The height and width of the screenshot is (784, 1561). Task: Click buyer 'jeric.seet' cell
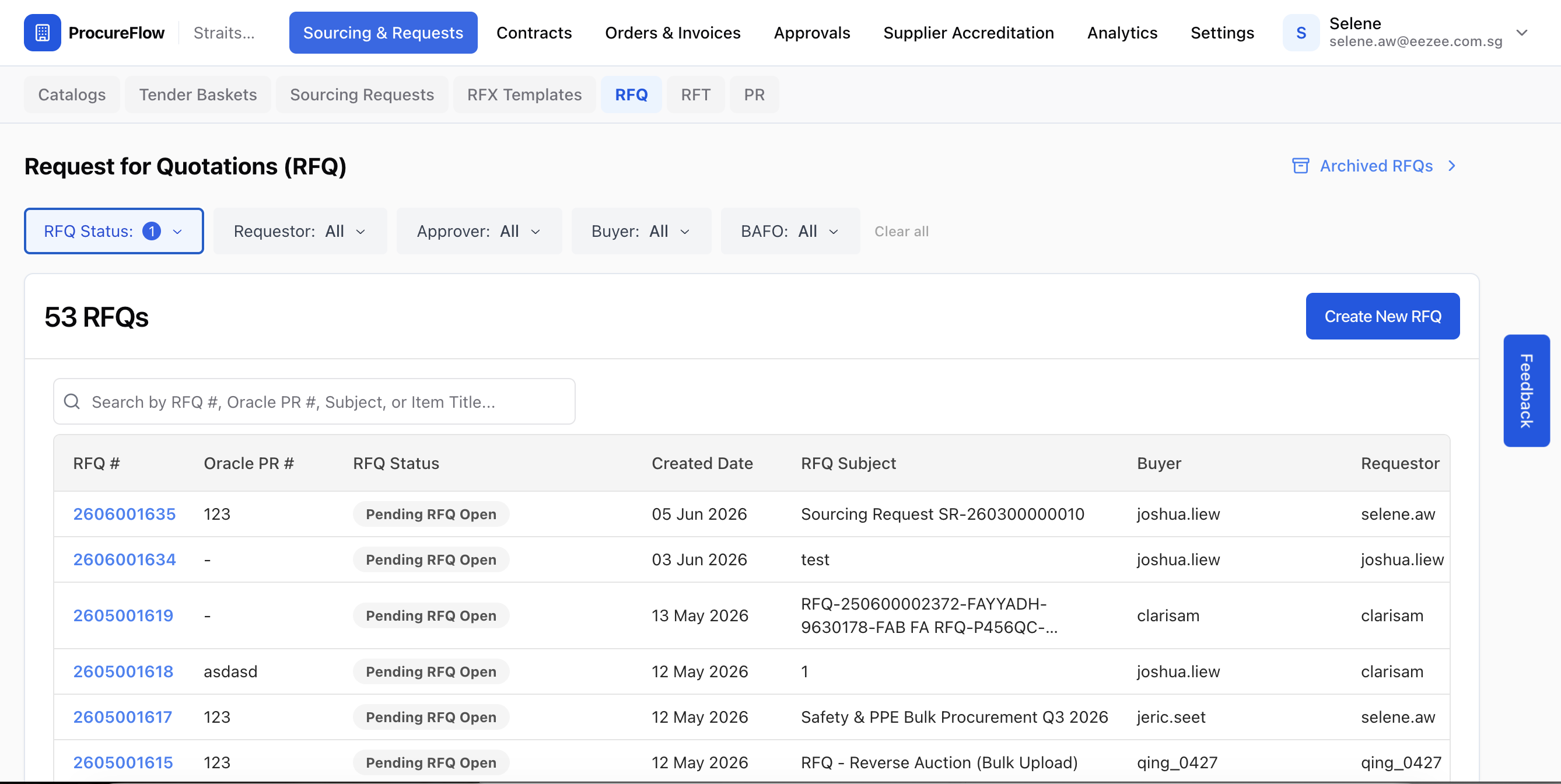(1171, 717)
